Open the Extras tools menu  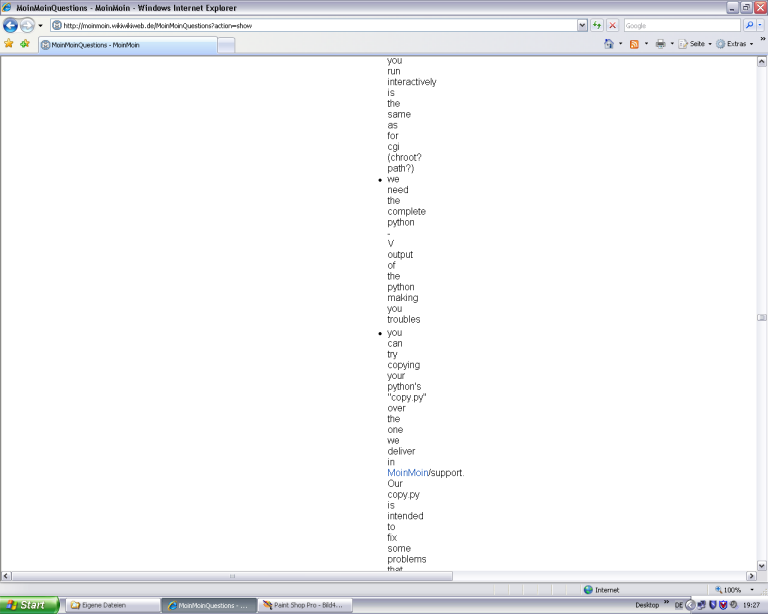coord(735,44)
